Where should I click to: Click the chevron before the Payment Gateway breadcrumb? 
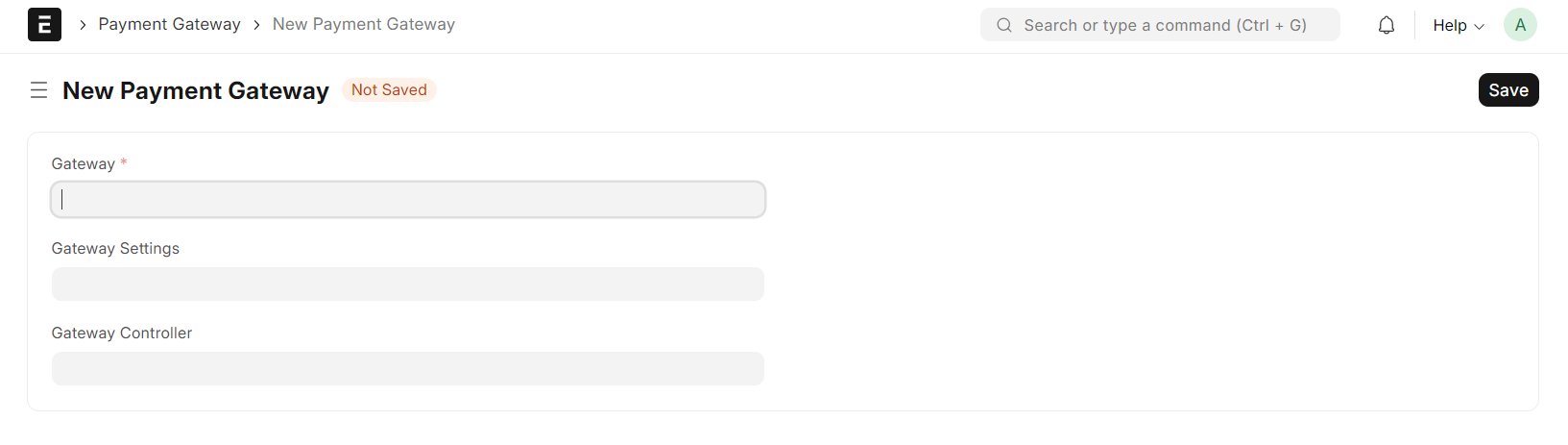point(83,25)
